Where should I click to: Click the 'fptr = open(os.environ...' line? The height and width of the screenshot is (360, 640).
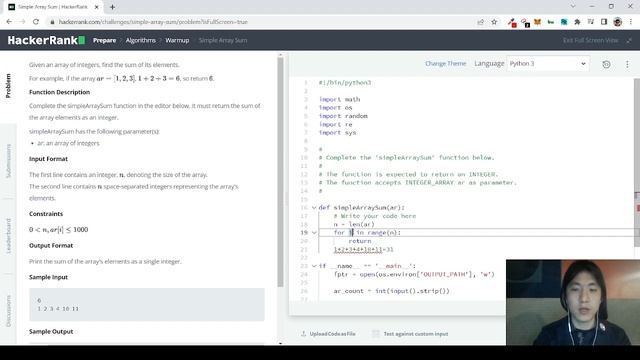[414, 274]
